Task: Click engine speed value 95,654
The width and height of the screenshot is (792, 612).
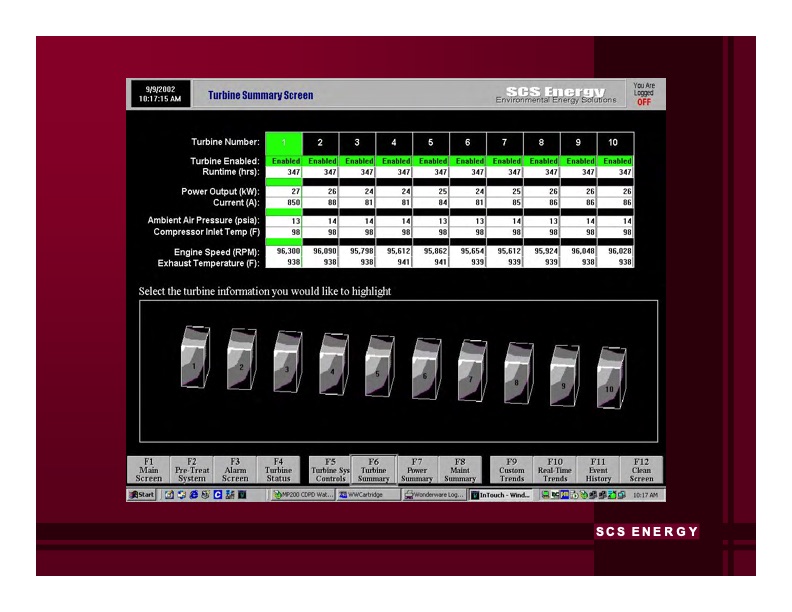Action: [x=468, y=251]
